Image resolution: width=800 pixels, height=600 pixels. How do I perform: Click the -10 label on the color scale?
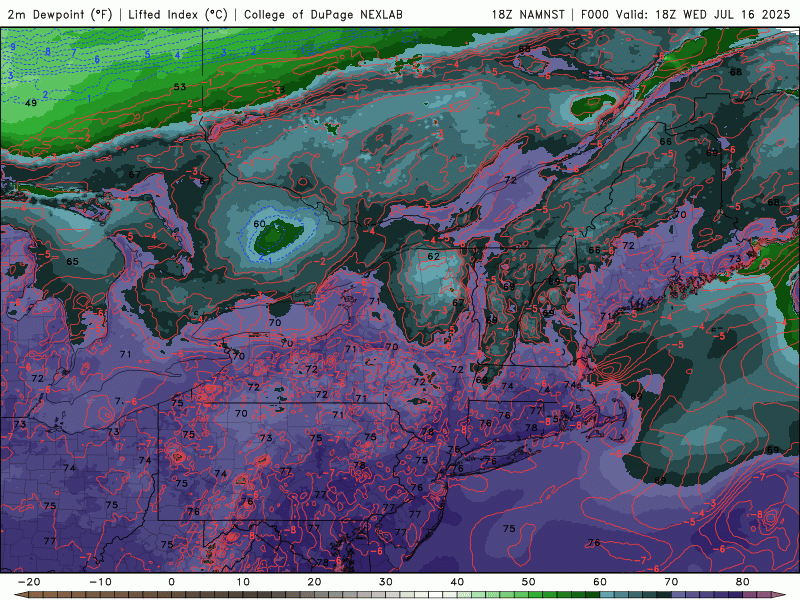point(100,582)
